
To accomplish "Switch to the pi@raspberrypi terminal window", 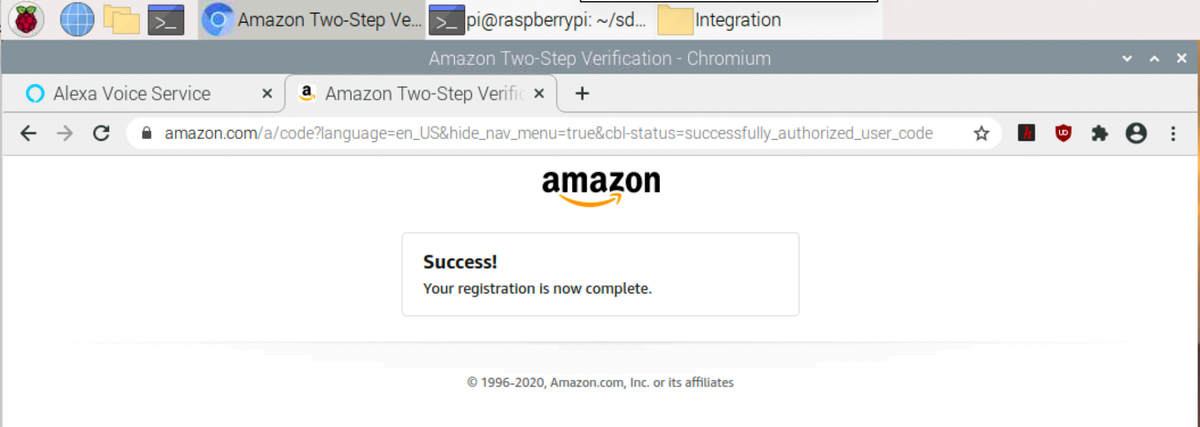I will coord(540,19).
